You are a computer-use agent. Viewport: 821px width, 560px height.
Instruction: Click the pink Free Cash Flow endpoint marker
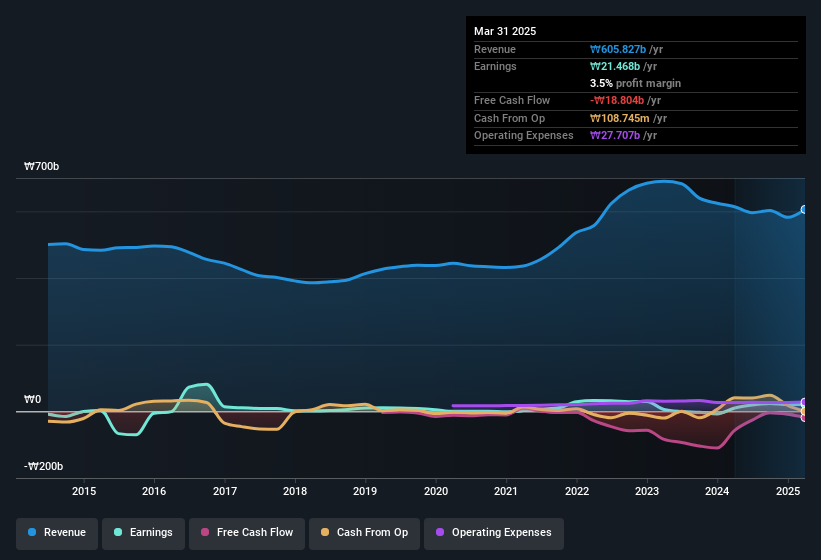pos(804,417)
